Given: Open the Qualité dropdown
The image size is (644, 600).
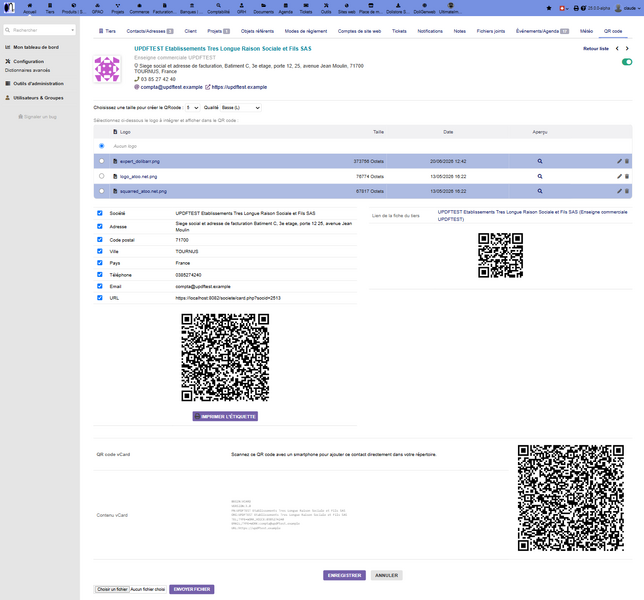Looking at the screenshot, I should [x=241, y=108].
